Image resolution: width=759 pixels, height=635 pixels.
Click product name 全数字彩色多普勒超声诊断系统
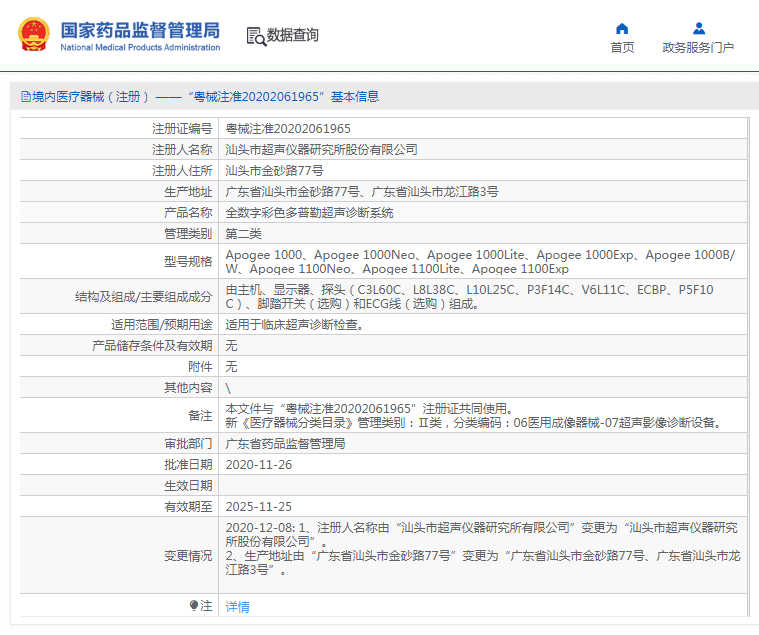pos(309,212)
